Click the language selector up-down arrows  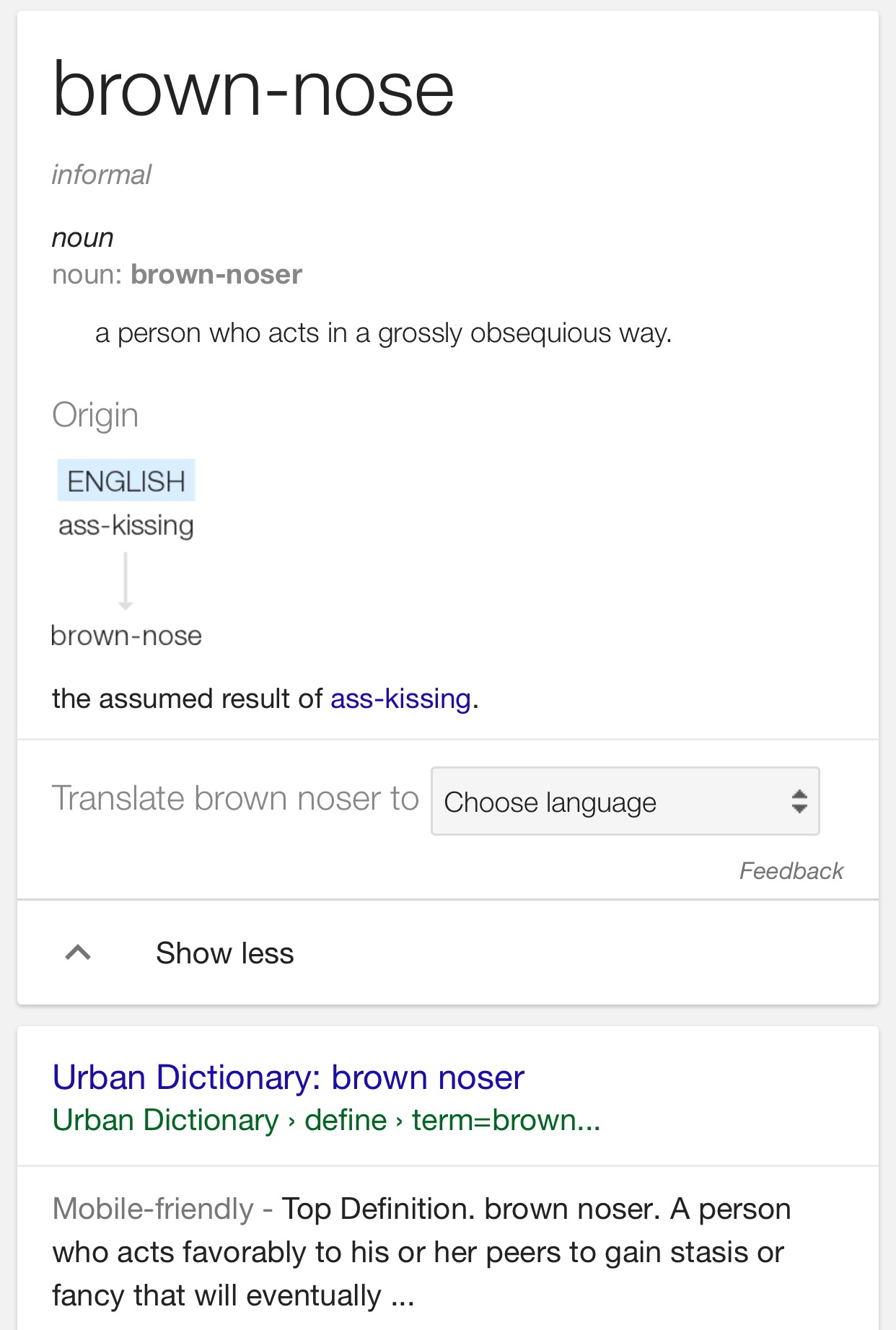(799, 802)
